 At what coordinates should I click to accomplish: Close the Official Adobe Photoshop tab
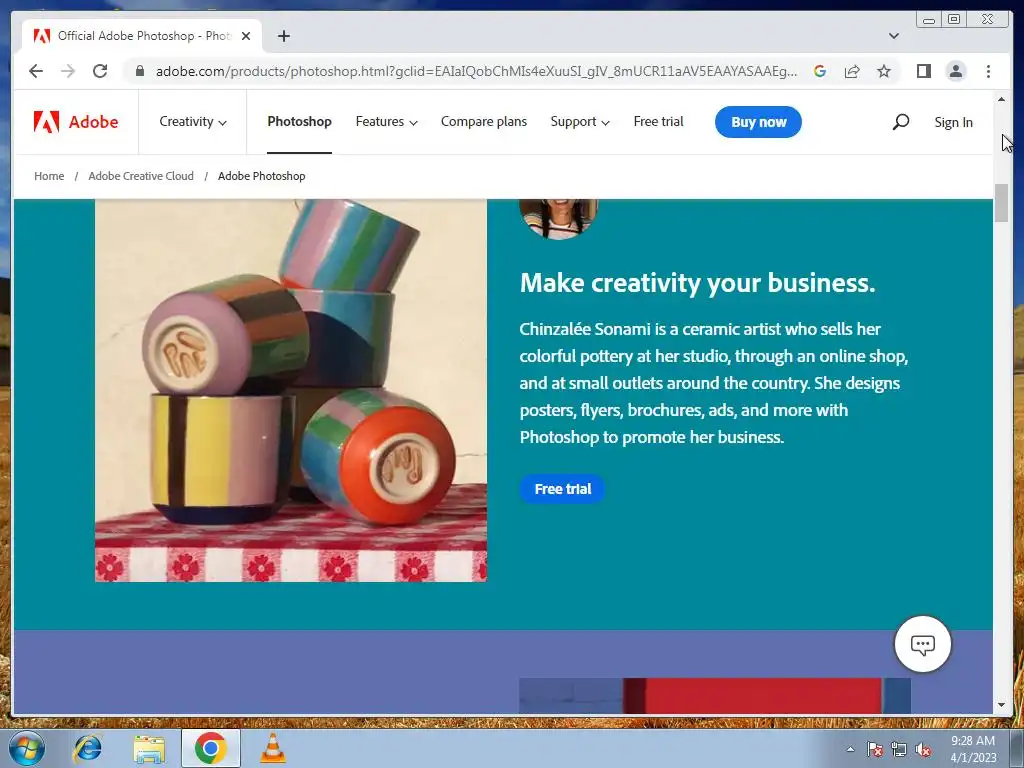[x=246, y=36]
